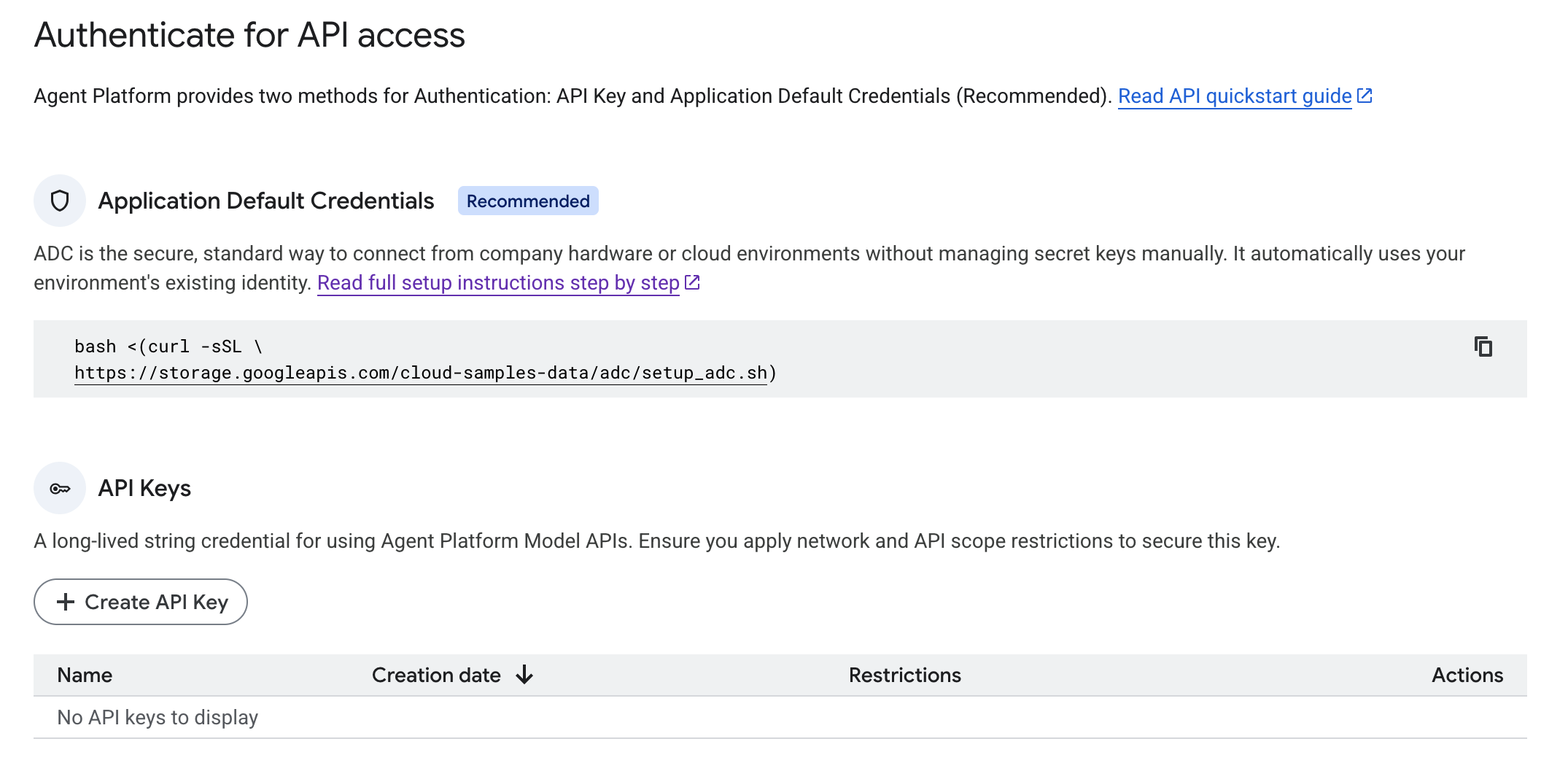The width and height of the screenshot is (1568, 763).
Task: Click the shield icon beside Application Default Credentials
Action: [60, 201]
